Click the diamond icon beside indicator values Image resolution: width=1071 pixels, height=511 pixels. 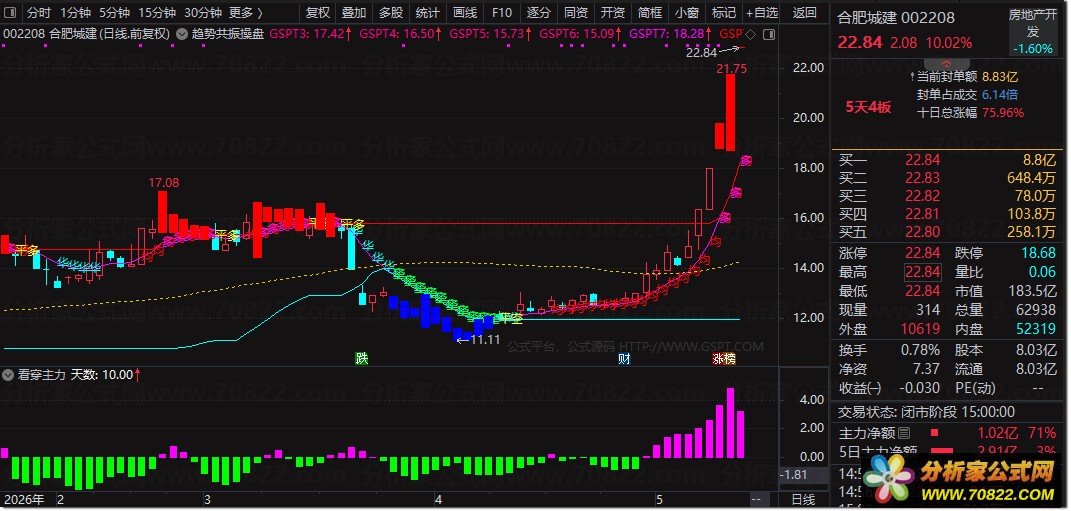[750, 33]
